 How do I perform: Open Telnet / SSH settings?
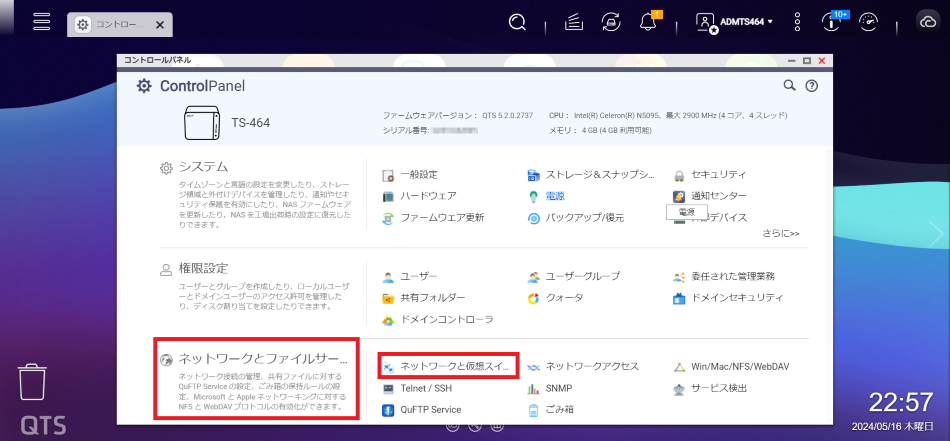click(x=417, y=388)
